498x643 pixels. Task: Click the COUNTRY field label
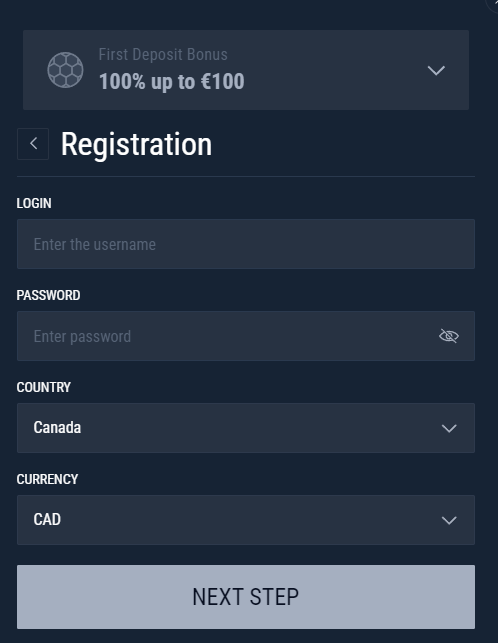[x=43, y=387]
